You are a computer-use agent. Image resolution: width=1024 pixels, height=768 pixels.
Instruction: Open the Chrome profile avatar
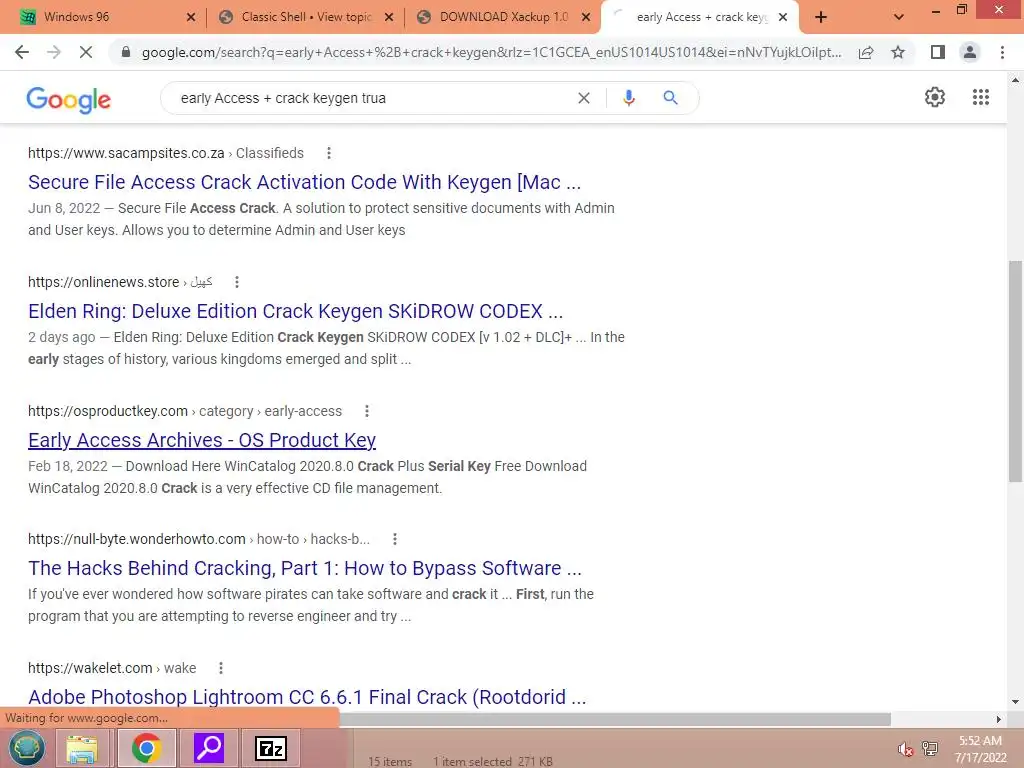pos(970,52)
